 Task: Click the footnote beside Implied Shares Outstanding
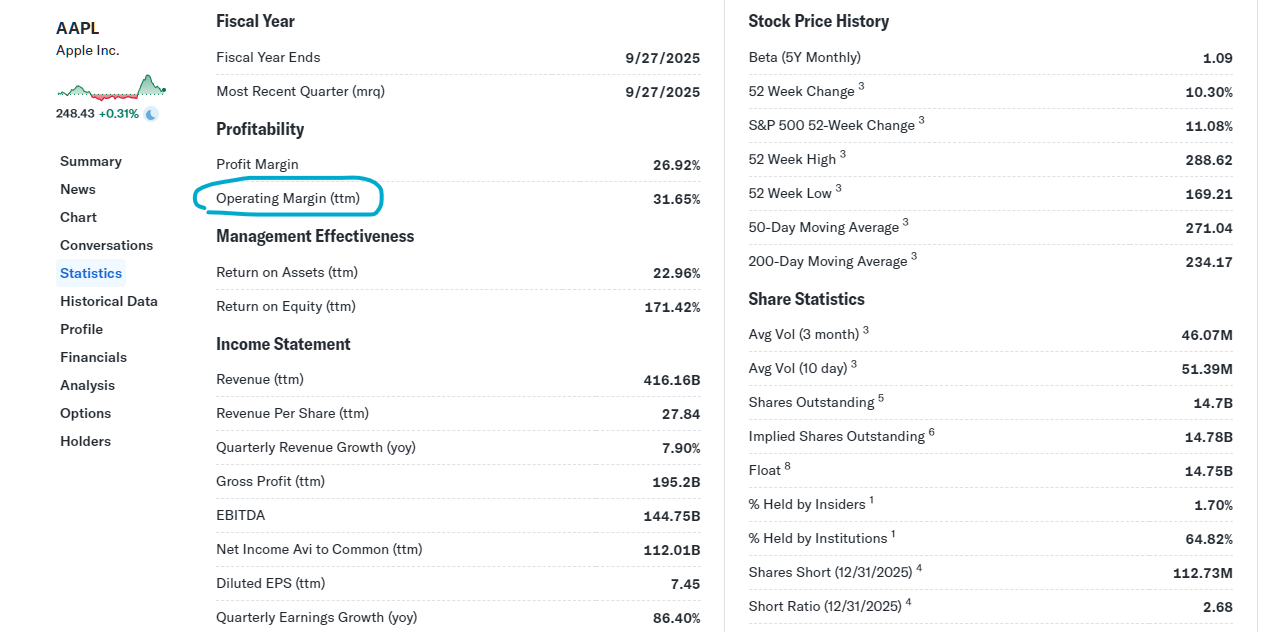coord(931,431)
